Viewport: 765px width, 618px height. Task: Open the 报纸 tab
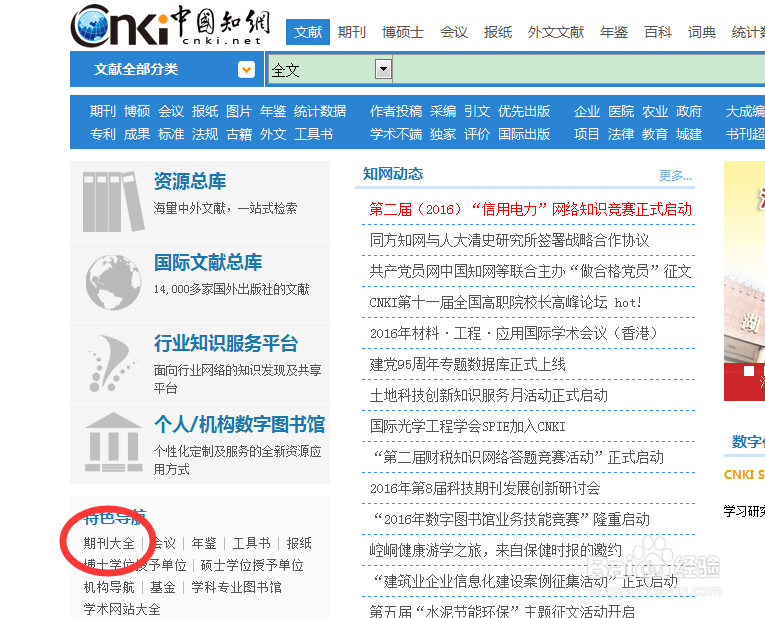click(x=498, y=32)
